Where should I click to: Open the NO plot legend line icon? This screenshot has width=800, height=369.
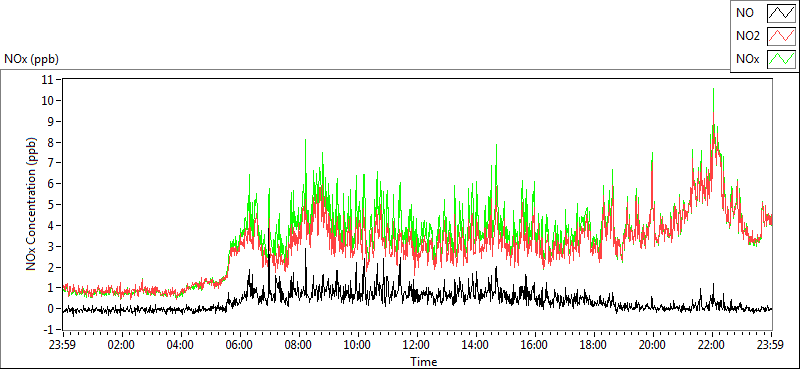(781, 13)
